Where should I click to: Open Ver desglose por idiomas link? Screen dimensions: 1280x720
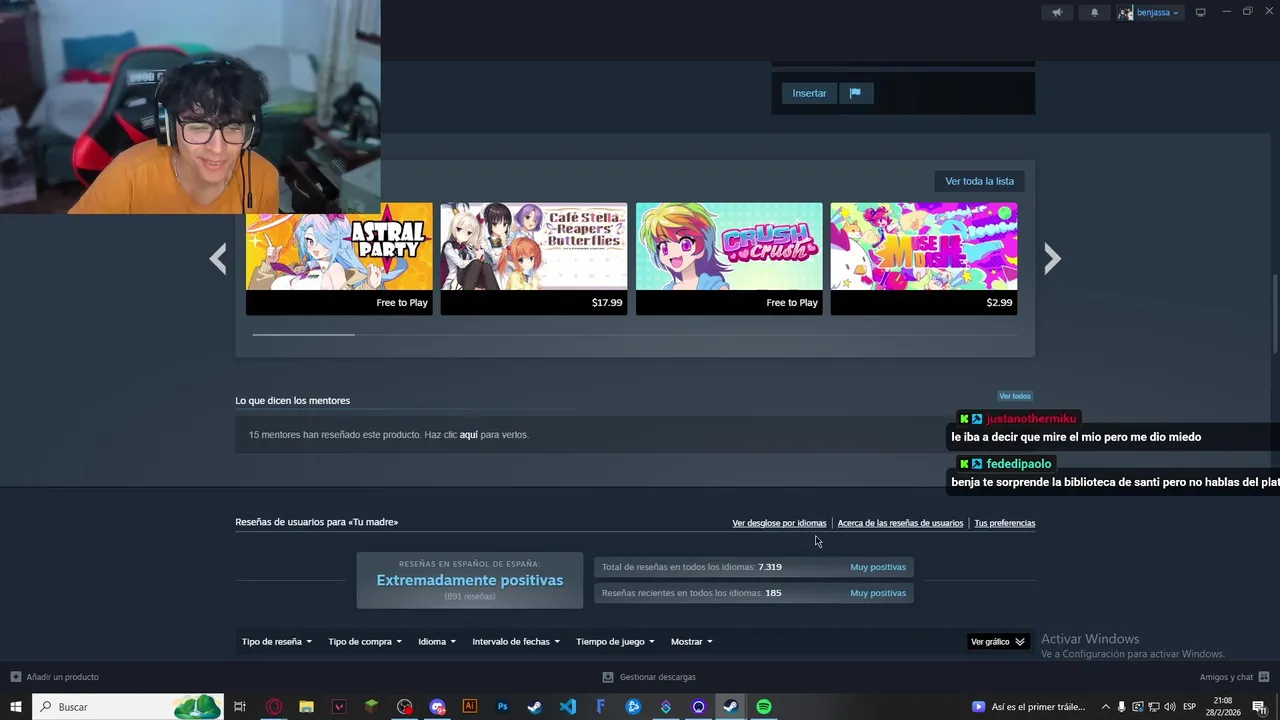tap(779, 523)
